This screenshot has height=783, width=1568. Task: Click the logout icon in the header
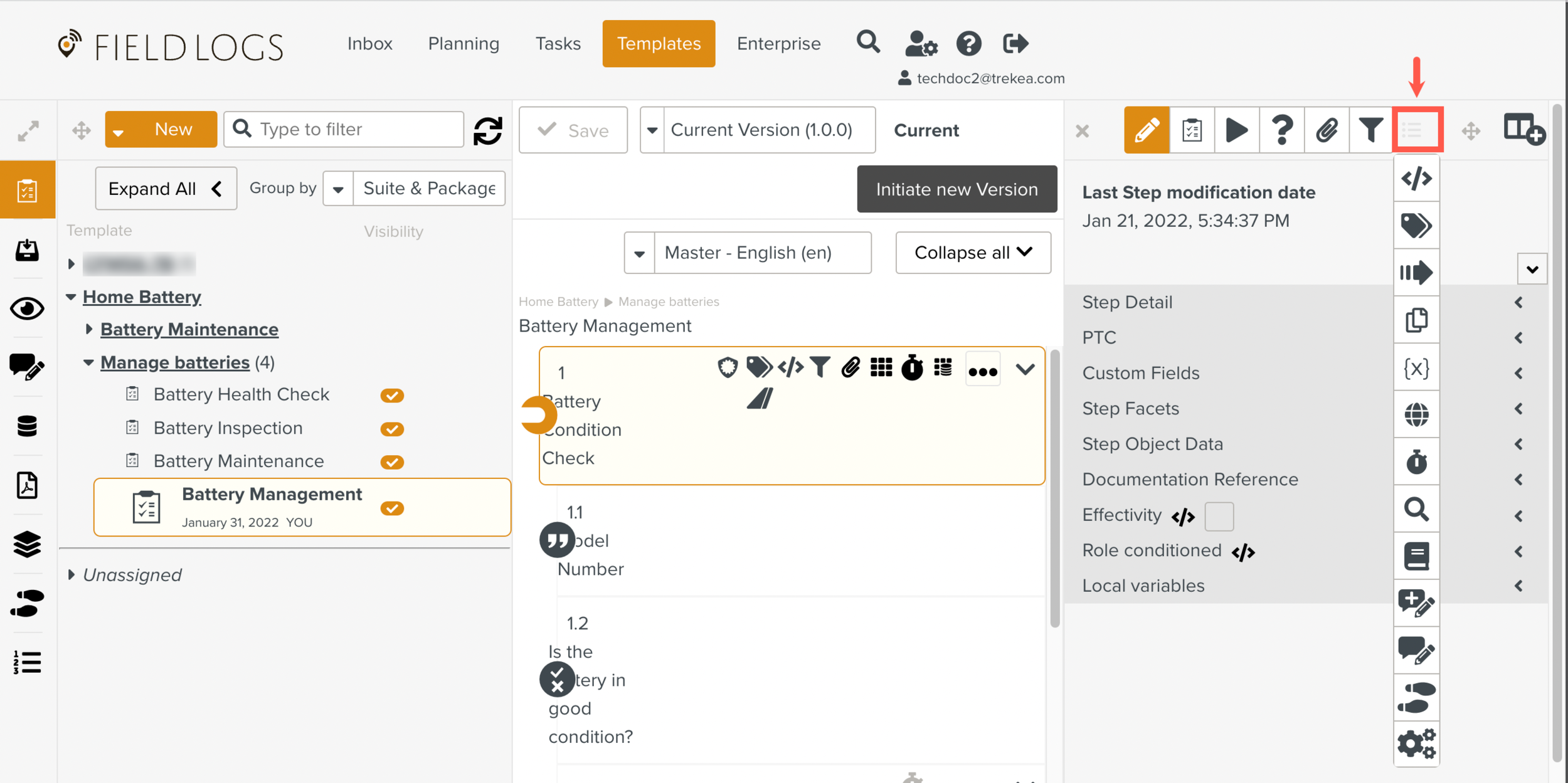coord(1015,43)
